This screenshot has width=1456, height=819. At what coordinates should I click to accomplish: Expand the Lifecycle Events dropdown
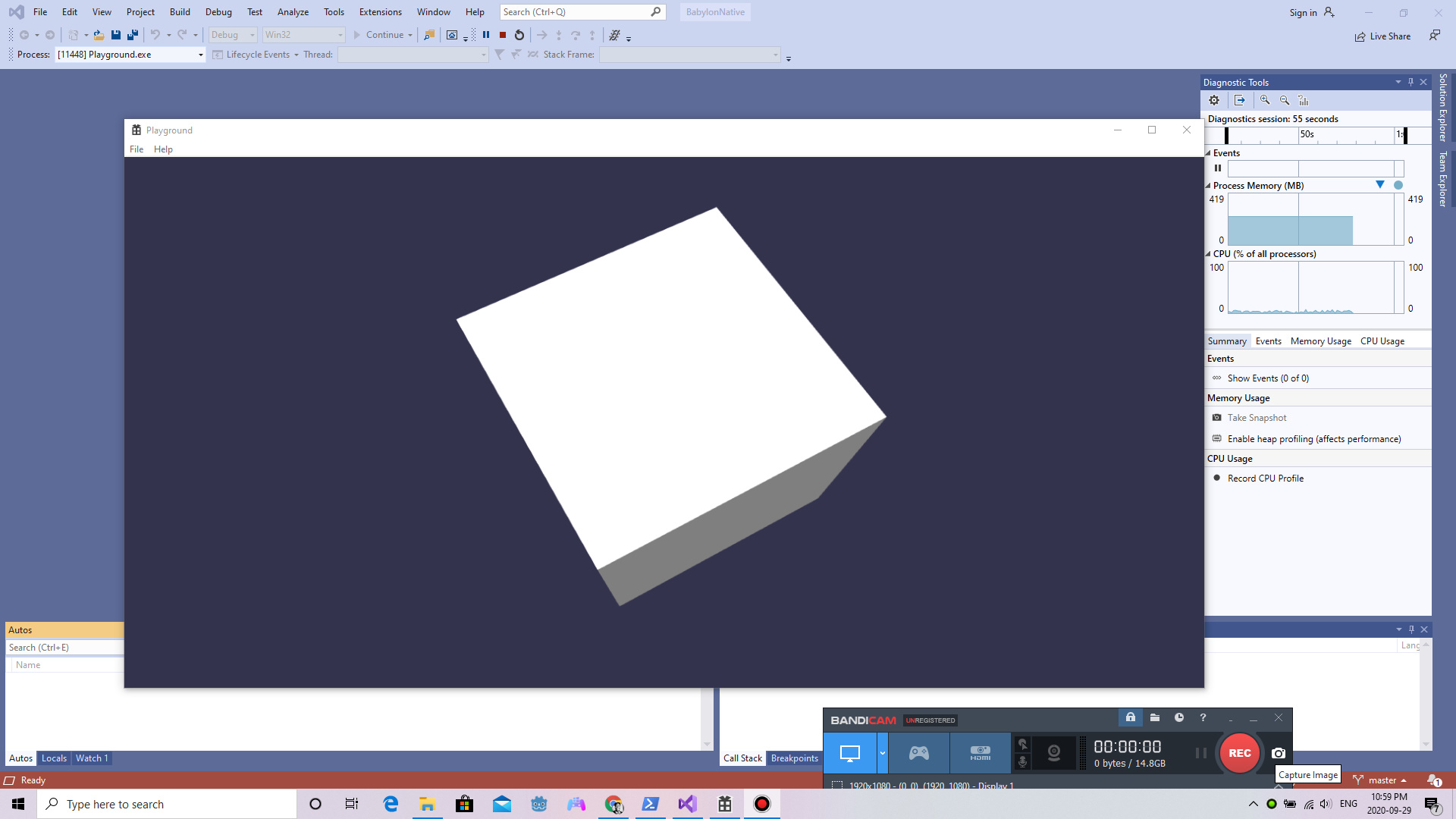(x=296, y=55)
